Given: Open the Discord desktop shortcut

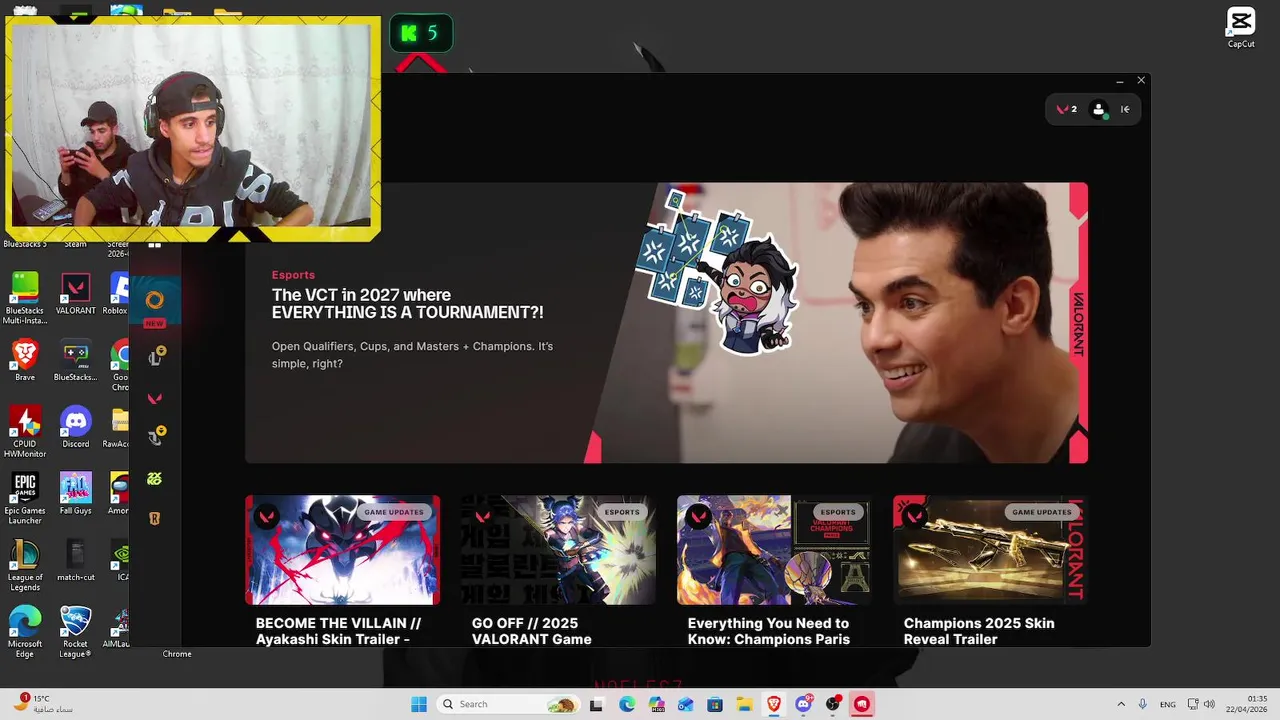Looking at the screenshot, I should pyautogui.click(x=76, y=427).
